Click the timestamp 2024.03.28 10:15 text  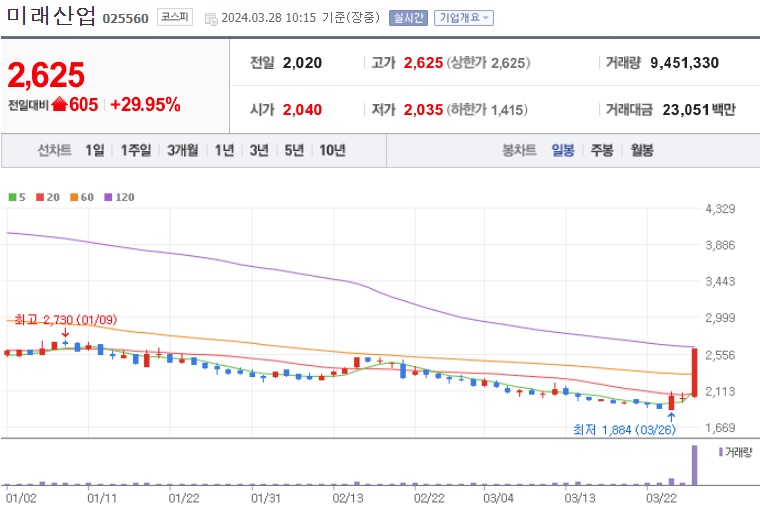(269, 18)
